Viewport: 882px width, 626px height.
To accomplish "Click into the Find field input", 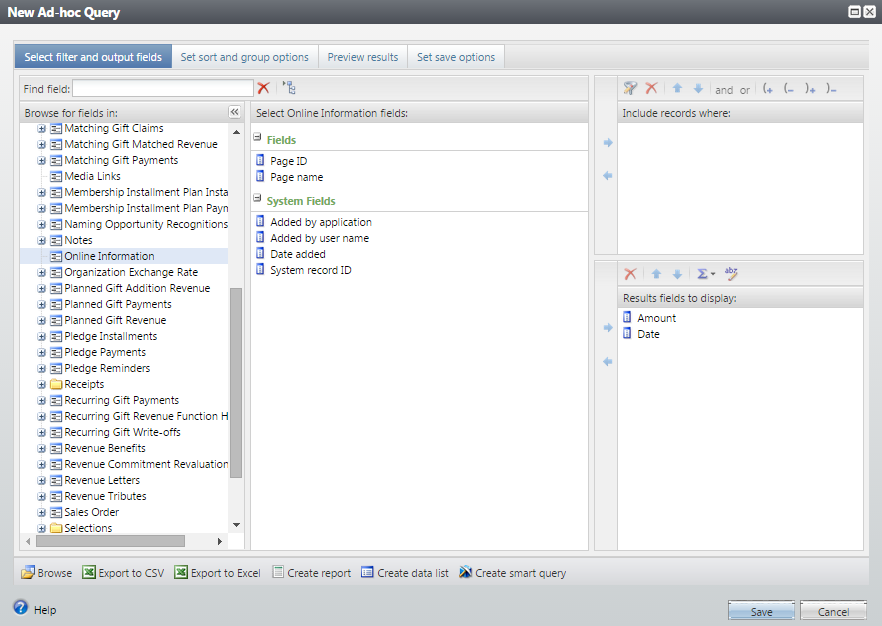I will pyautogui.click(x=163, y=88).
